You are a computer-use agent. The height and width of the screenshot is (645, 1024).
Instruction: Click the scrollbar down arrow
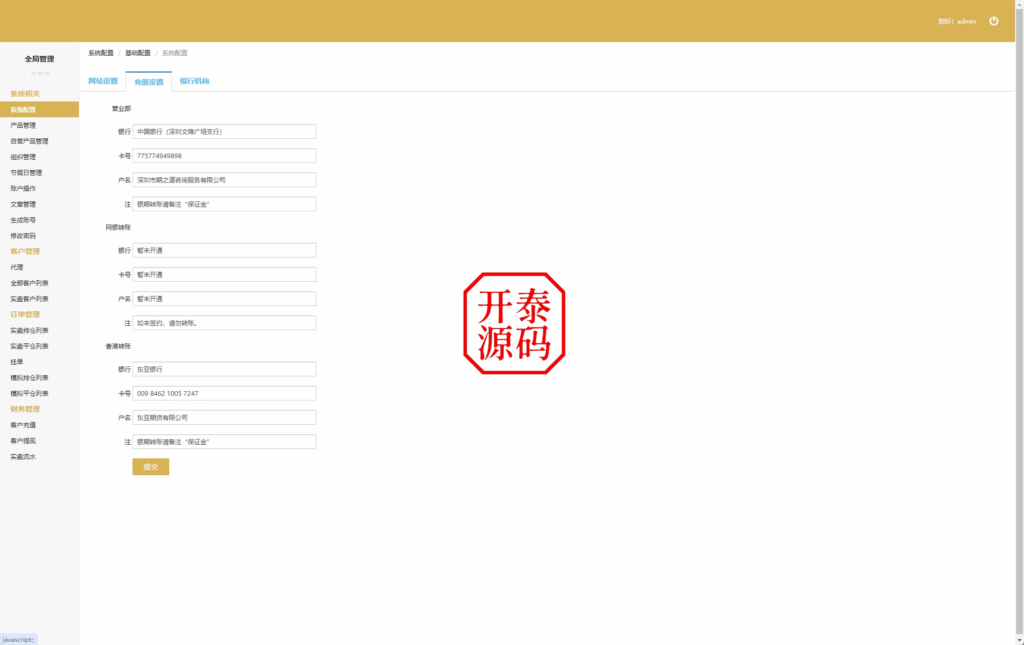pyautogui.click(x=1019, y=640)
